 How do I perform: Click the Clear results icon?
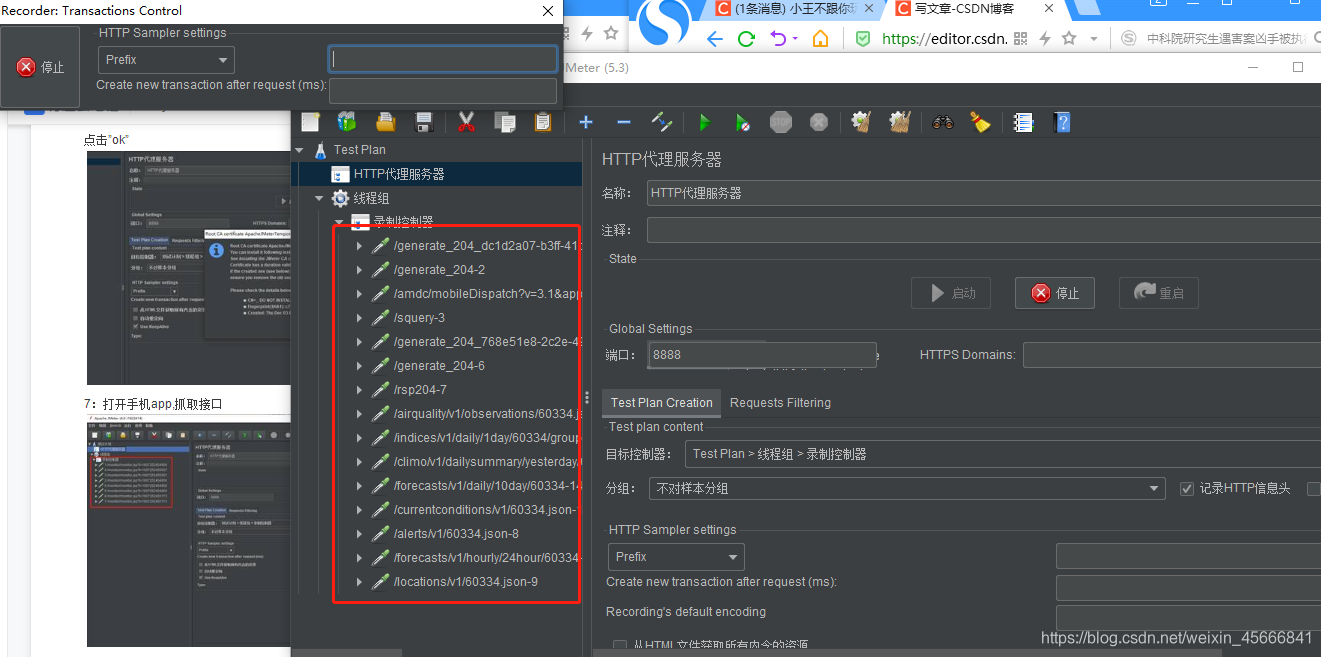tap(861, 122)
